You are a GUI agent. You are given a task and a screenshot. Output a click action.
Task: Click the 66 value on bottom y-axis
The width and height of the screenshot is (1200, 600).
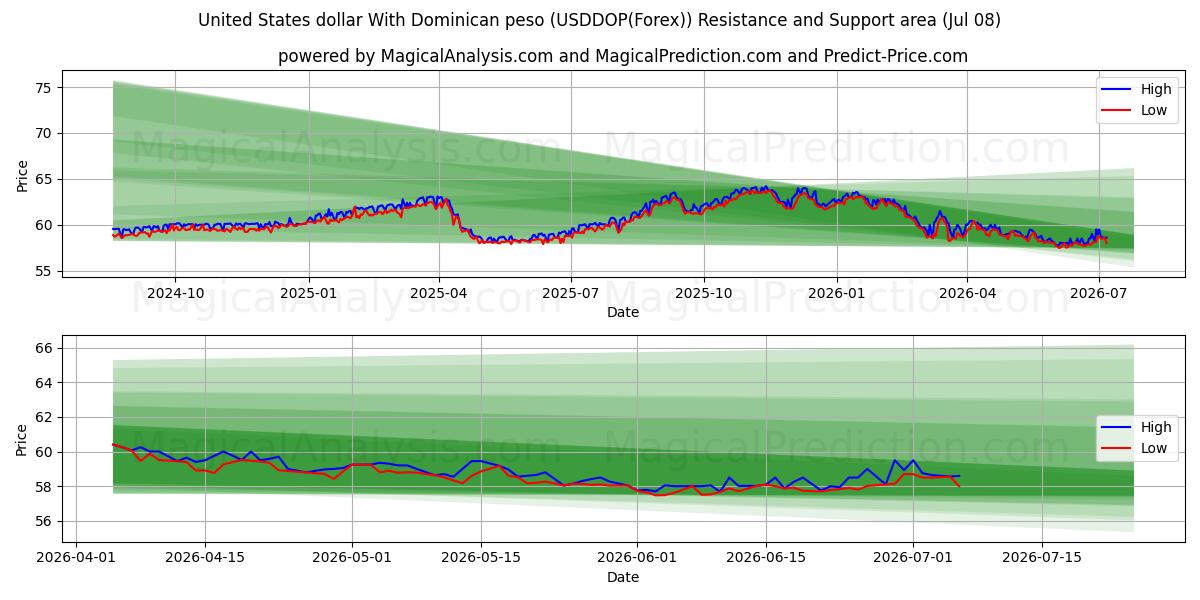click(46, 348)
